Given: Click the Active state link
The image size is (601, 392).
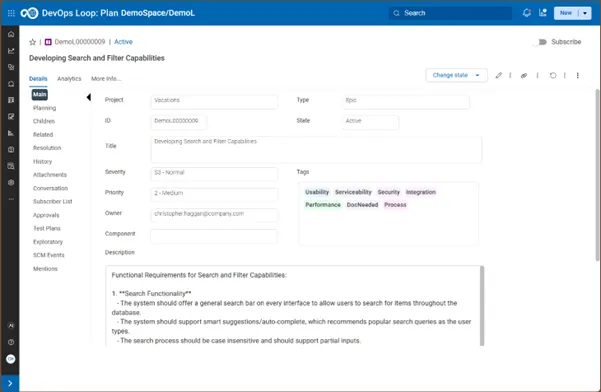Looking at the screenshot, I should pos(123,42).
